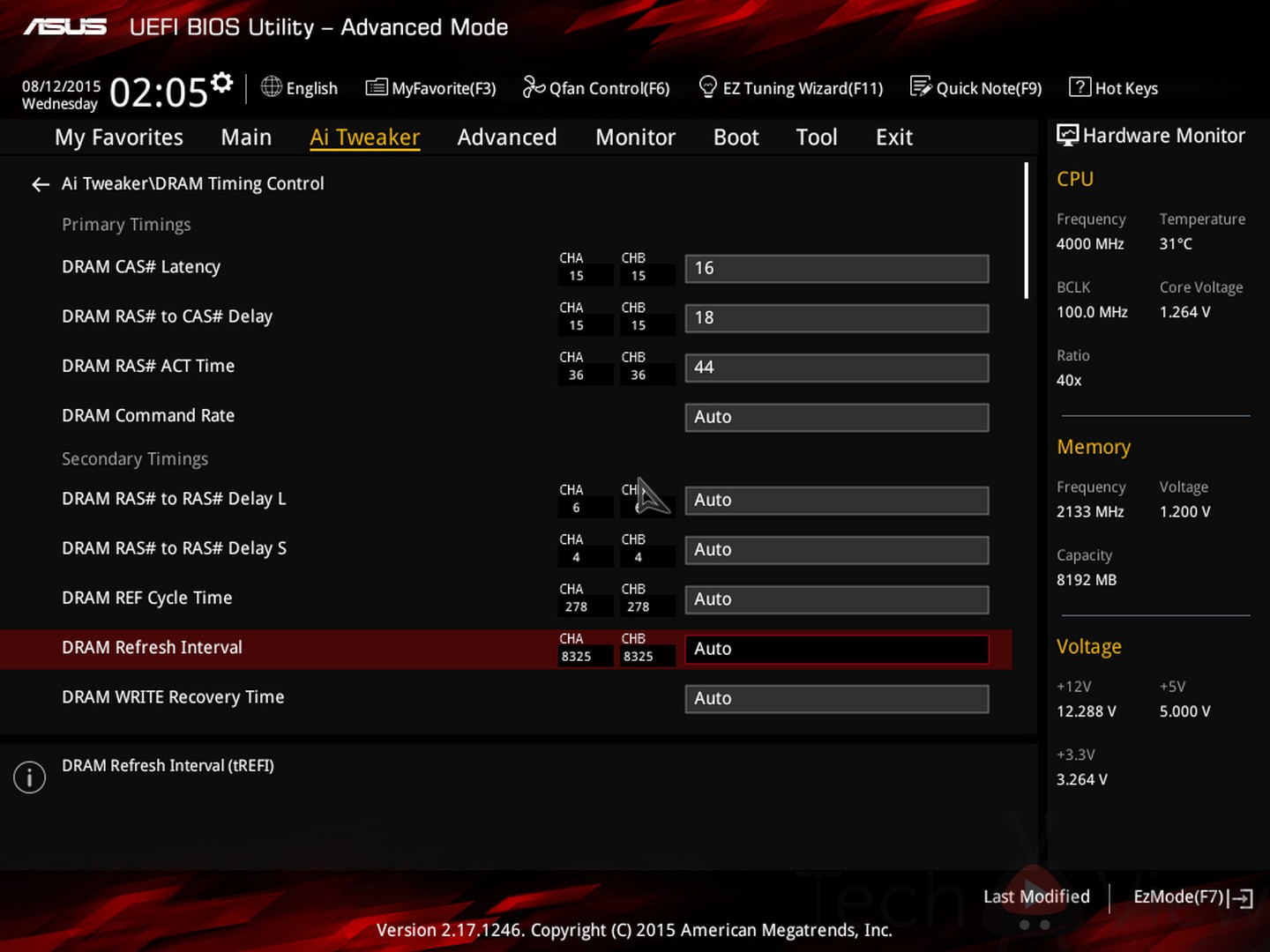This screenshot has height=952, width=1270.
Task: Click DRAM RAS# to RAS# Delay L Auto field
Action: [x=837, y=500]
